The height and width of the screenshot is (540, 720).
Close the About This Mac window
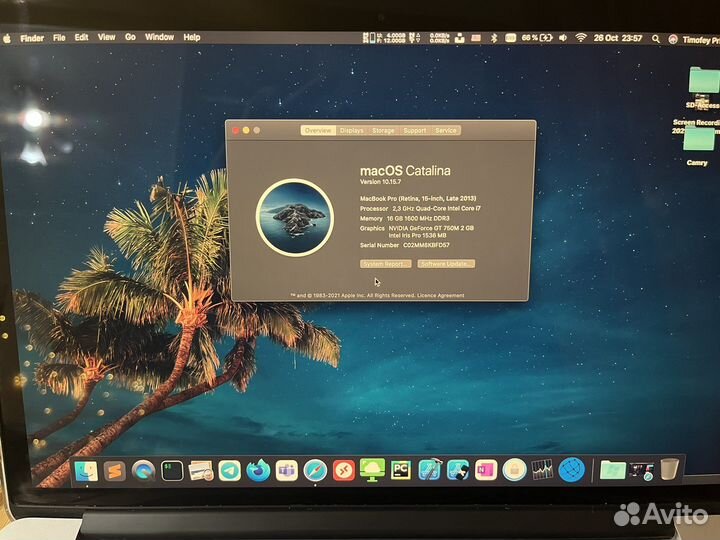[x=236, y=130]
